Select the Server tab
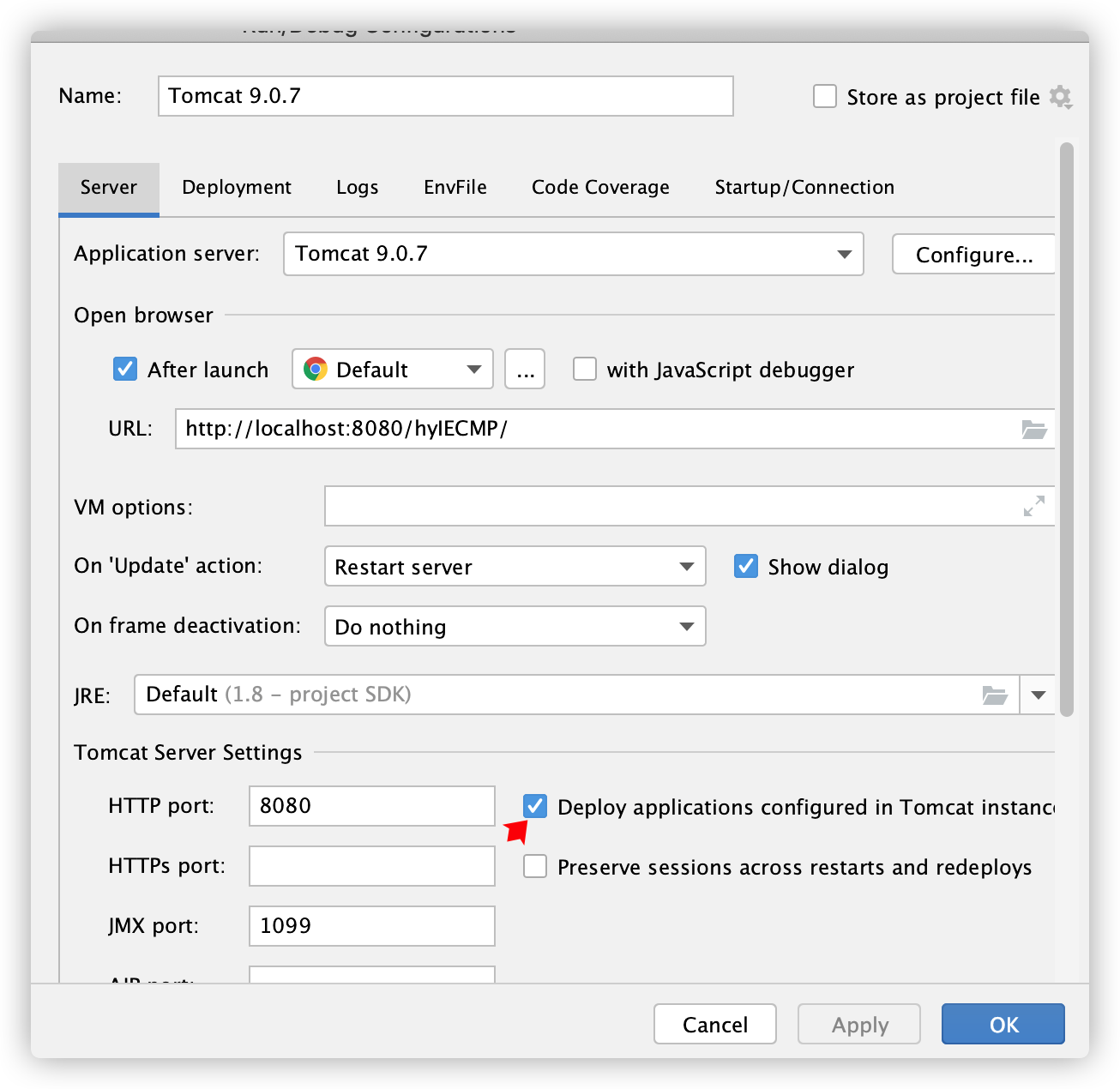This screenshot has height=1089, width=1120. point(109,188)
